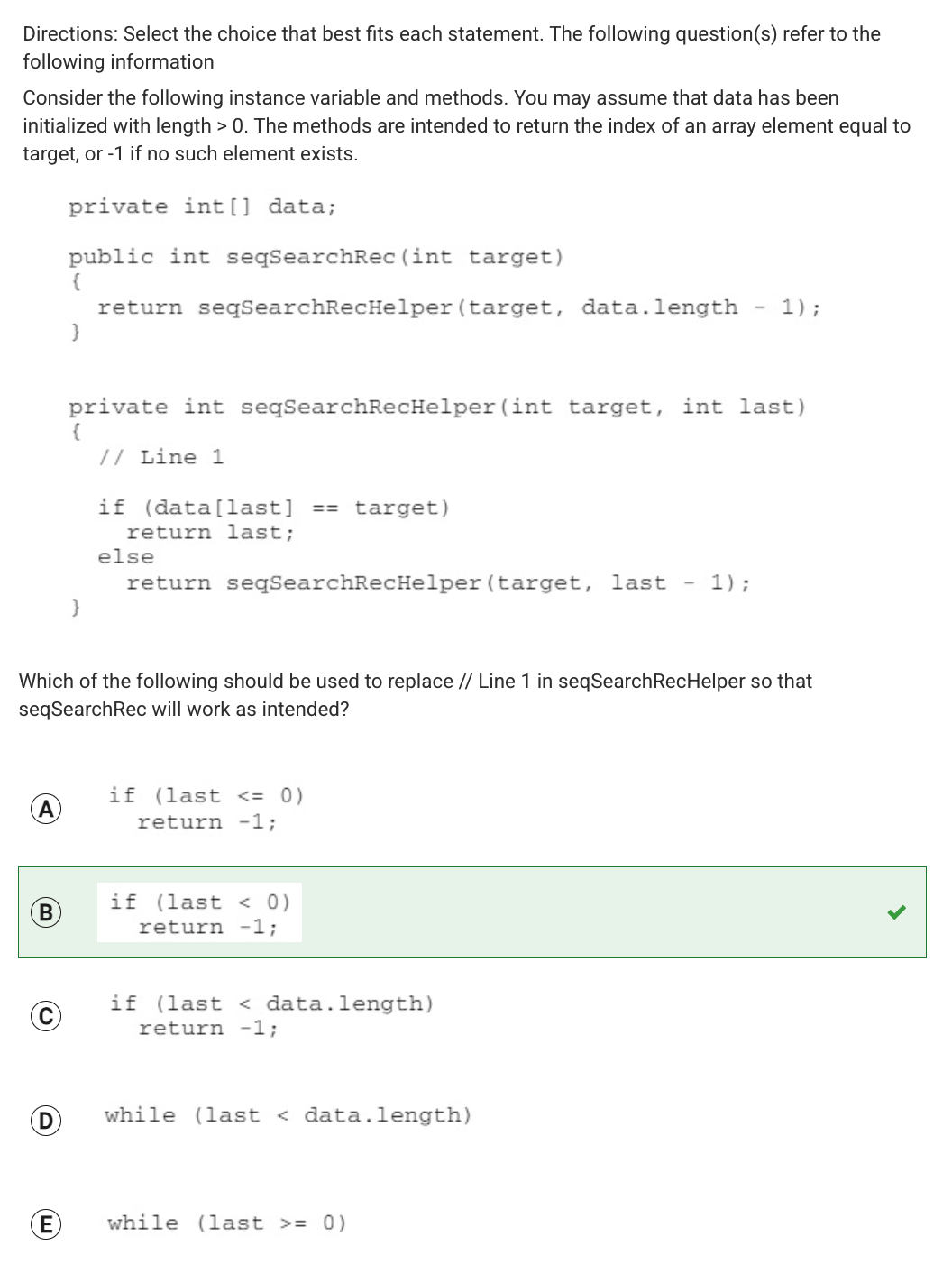Click the 'if (last < 0)' answer code
The height and width of the screenshot is (1273, 952).
(x=199, y=914)
